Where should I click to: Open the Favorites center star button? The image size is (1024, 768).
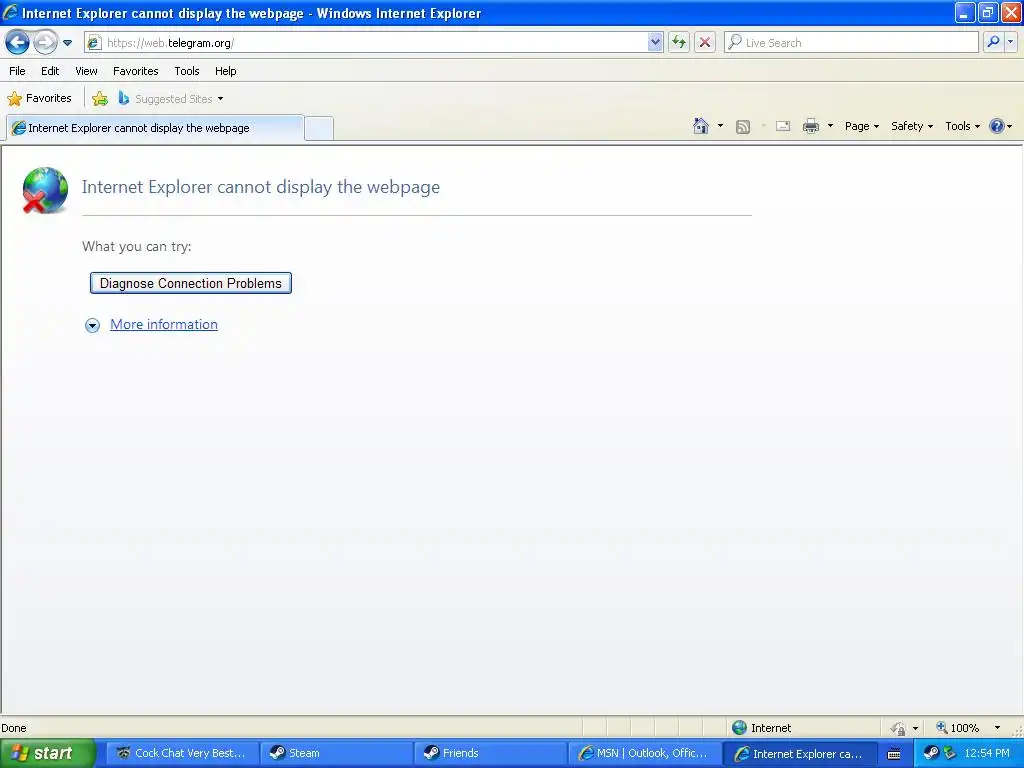tap(39, 99)
